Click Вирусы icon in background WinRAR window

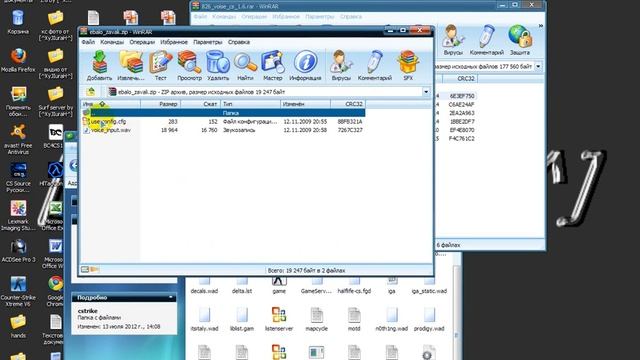tap(453, 40)
